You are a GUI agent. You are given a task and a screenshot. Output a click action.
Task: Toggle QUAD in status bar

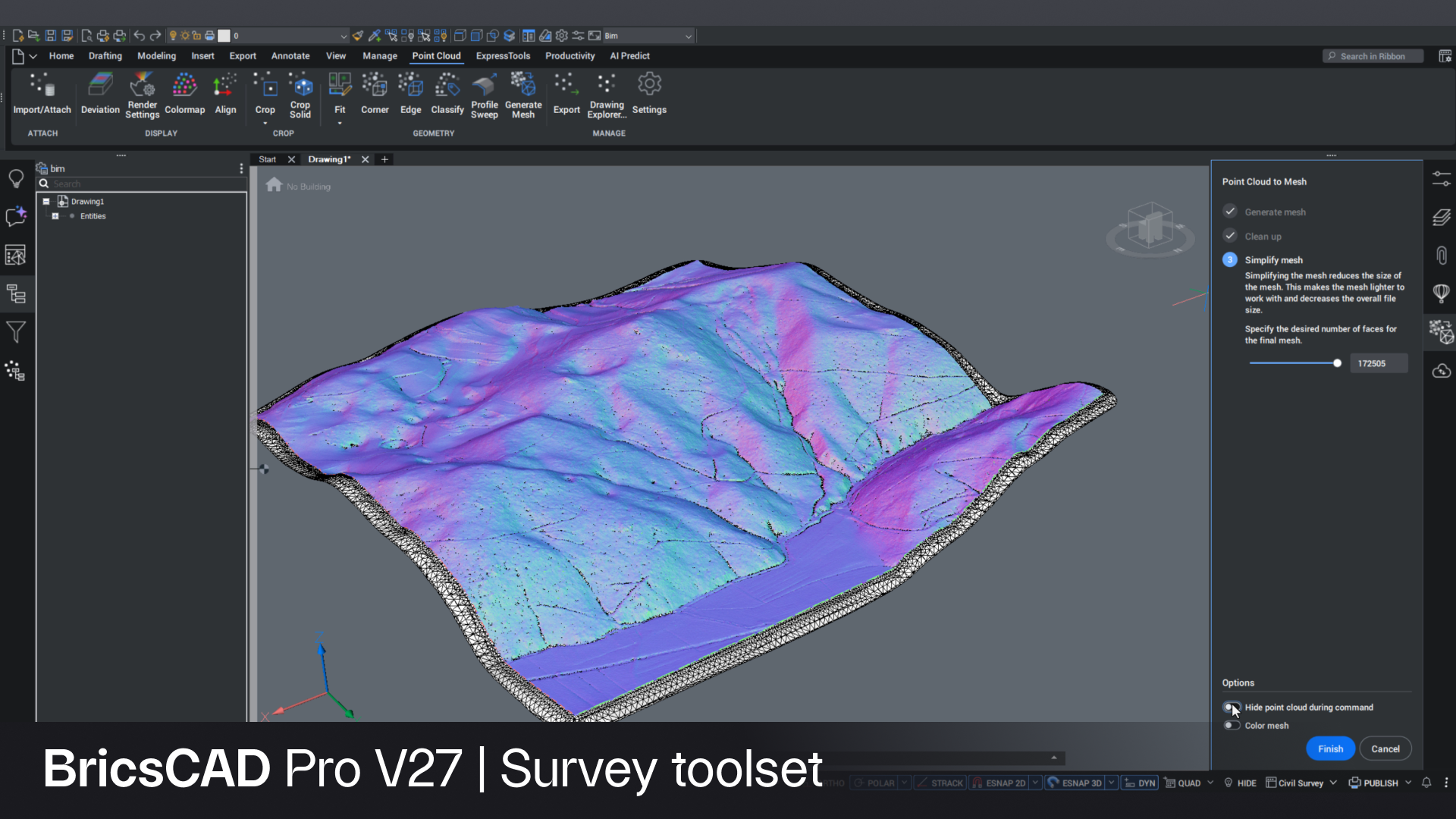1183,783
